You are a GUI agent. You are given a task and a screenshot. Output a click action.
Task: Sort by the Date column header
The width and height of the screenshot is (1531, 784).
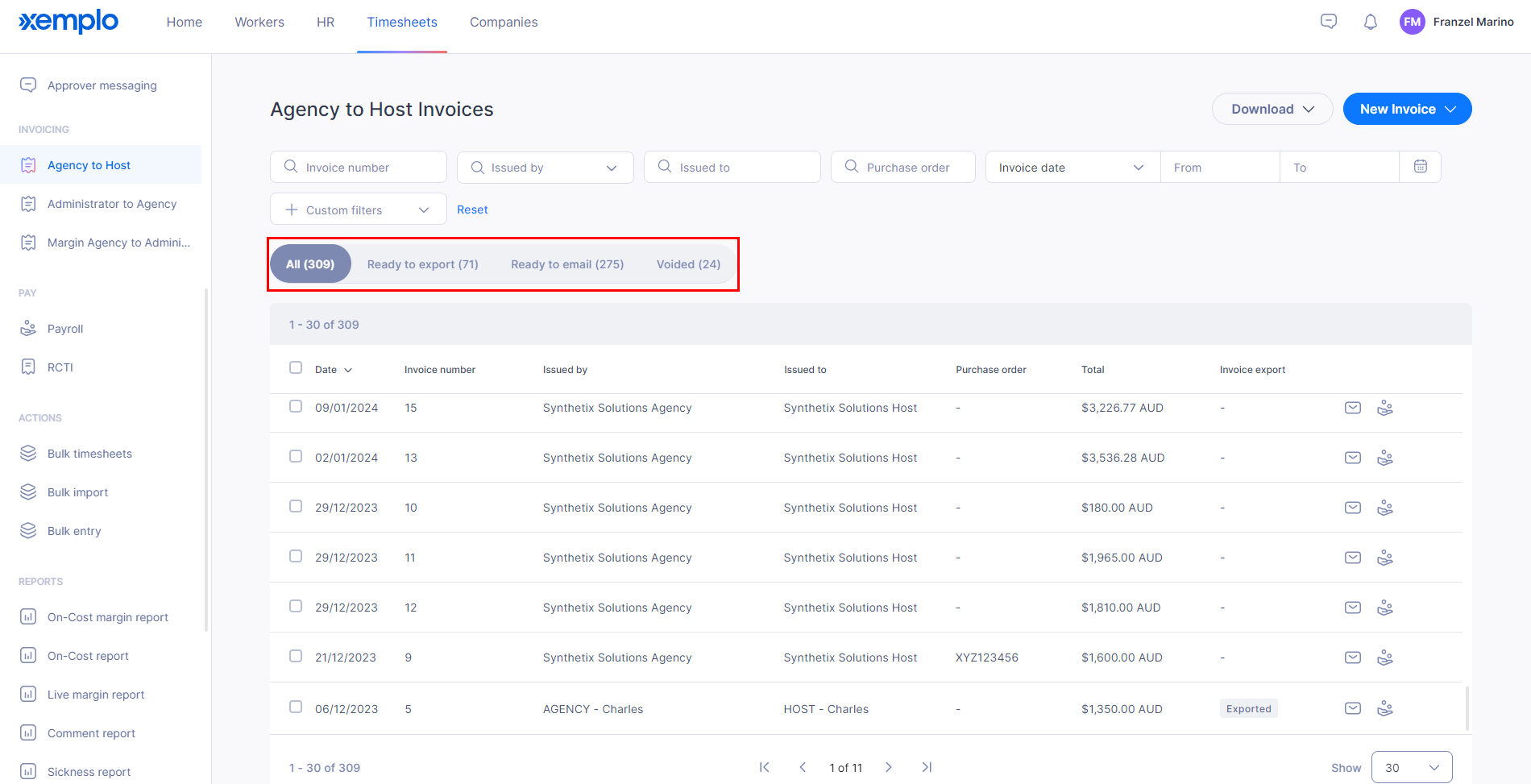click(334, 370)
